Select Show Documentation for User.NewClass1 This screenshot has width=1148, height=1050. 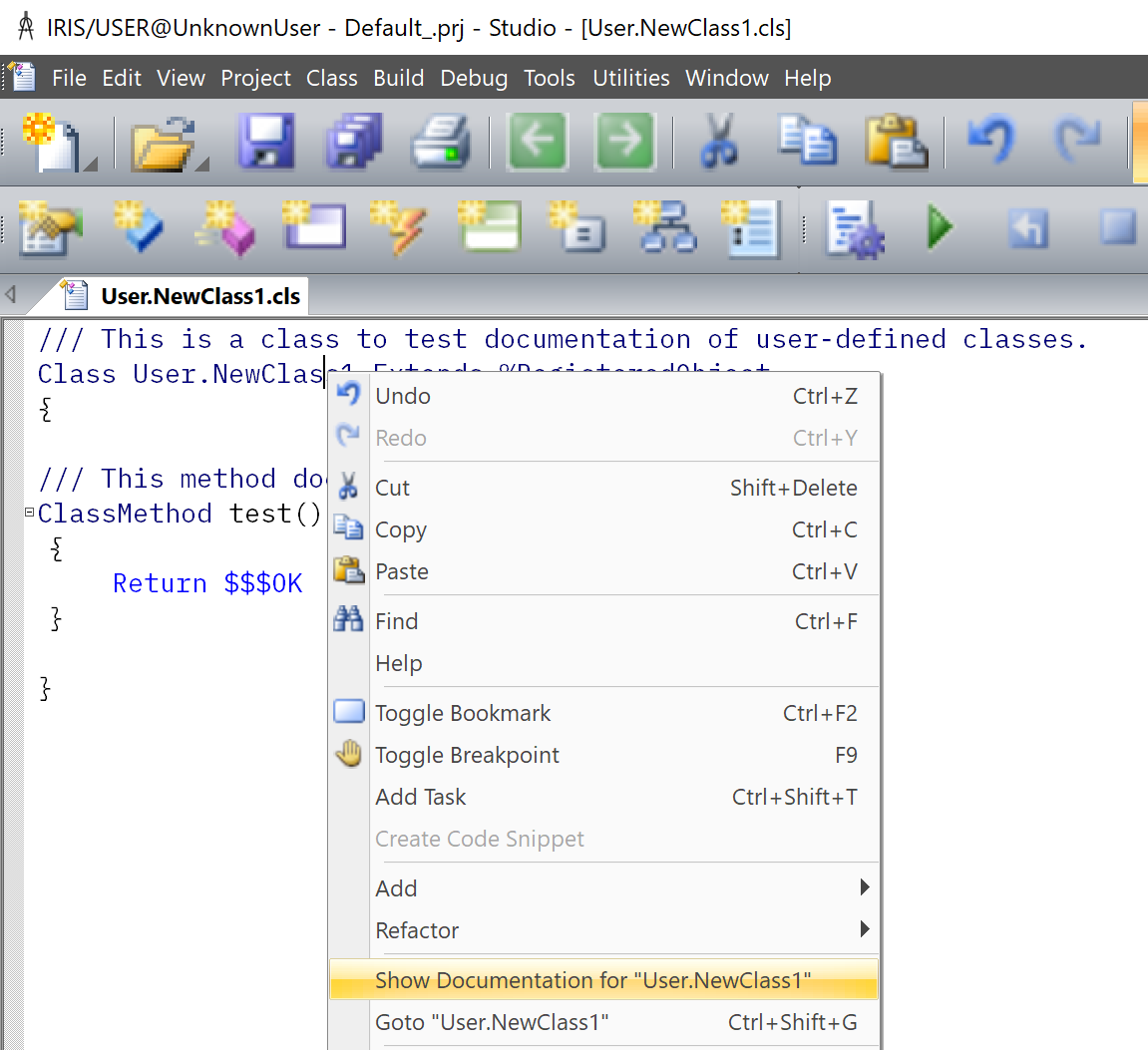coord(592,980)
